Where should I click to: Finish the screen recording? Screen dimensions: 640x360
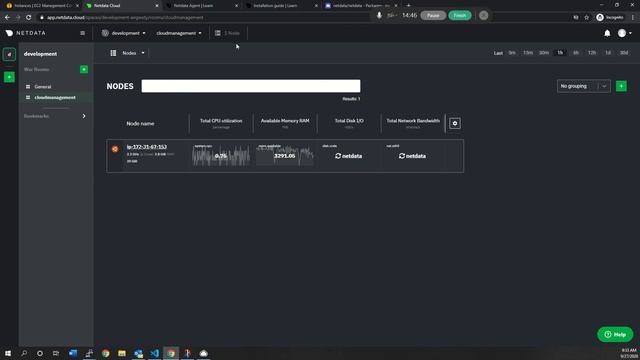460,16
